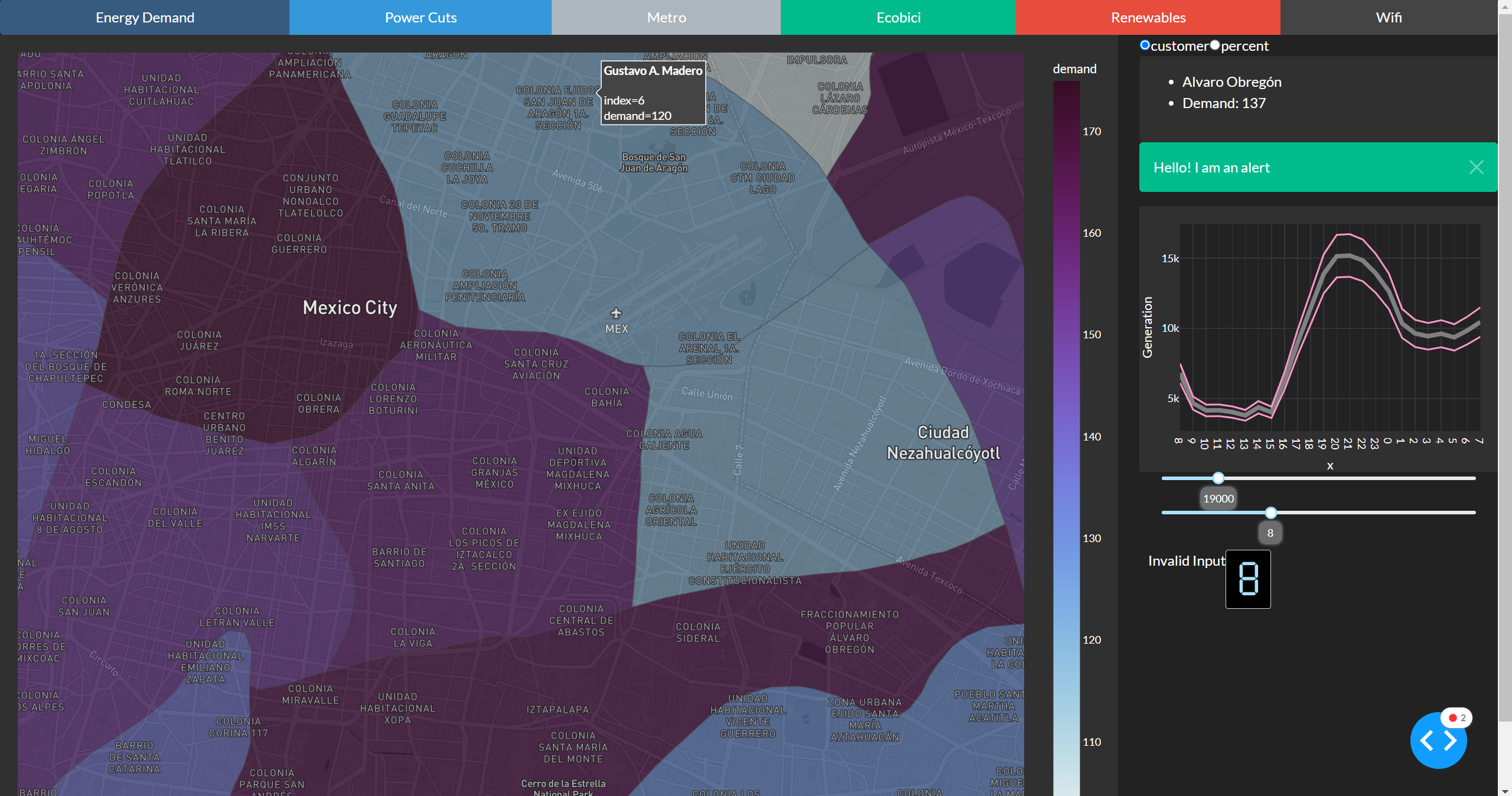Click the MEX airport icon on map
This screenshot has width=1512, height=796.
click(x=616, y=313)
